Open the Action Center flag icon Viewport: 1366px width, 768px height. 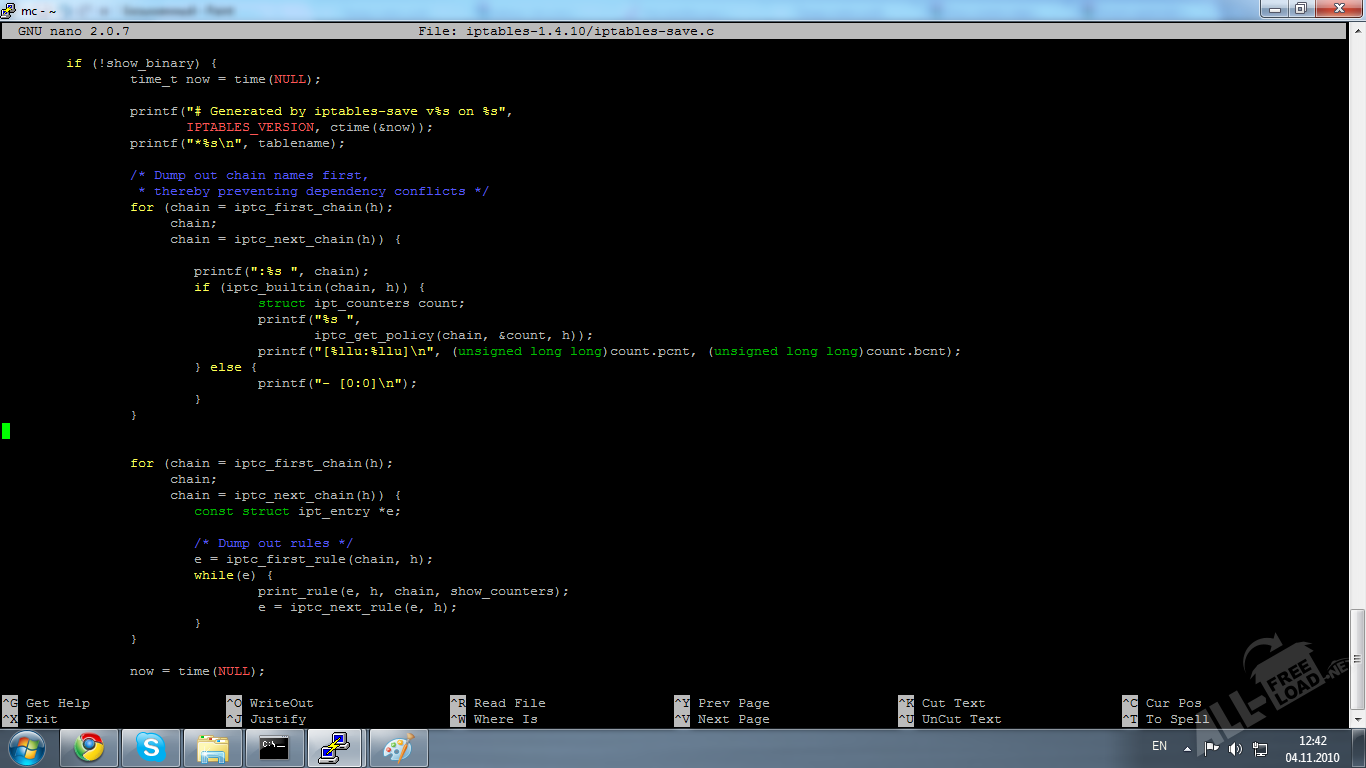1211,748
